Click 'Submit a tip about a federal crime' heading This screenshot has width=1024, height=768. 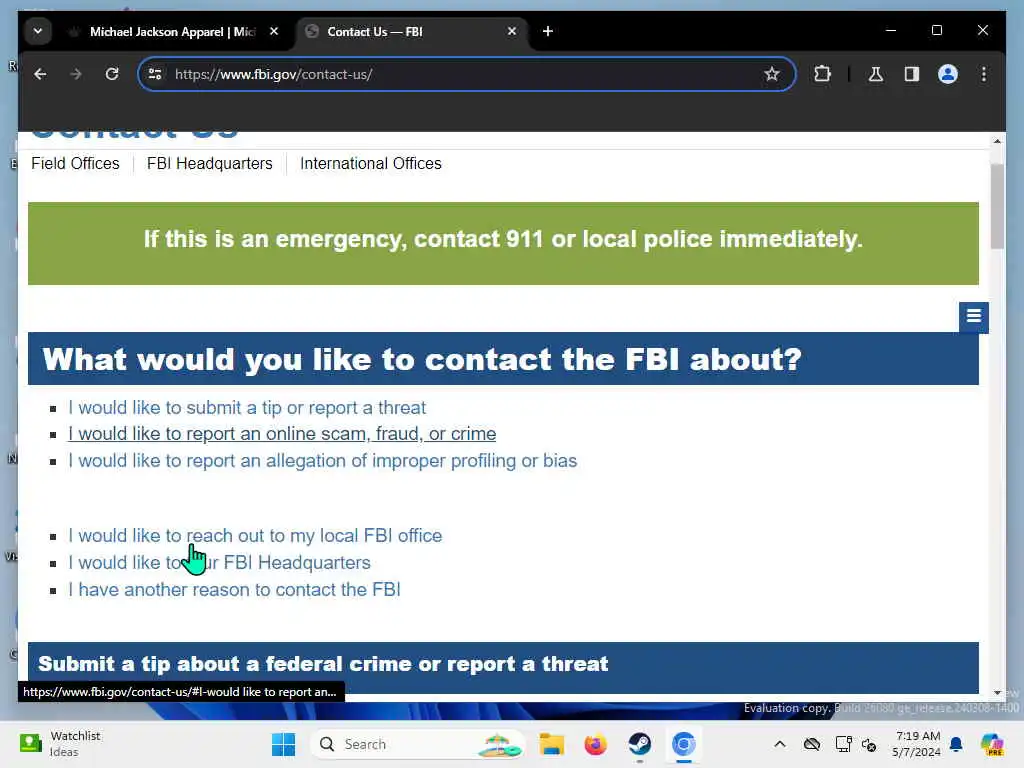323,664
